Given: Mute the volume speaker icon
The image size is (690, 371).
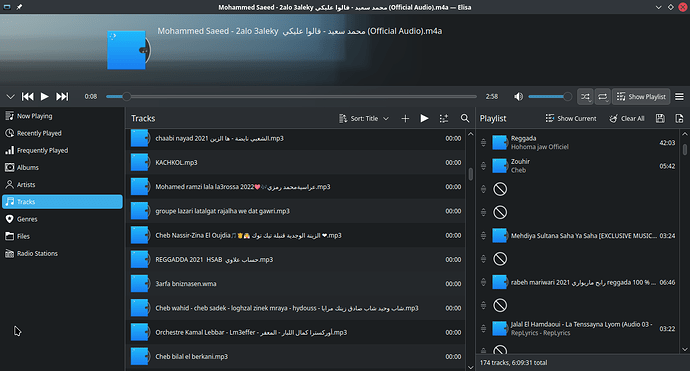Looking at the screenshot, I should 518,96.
